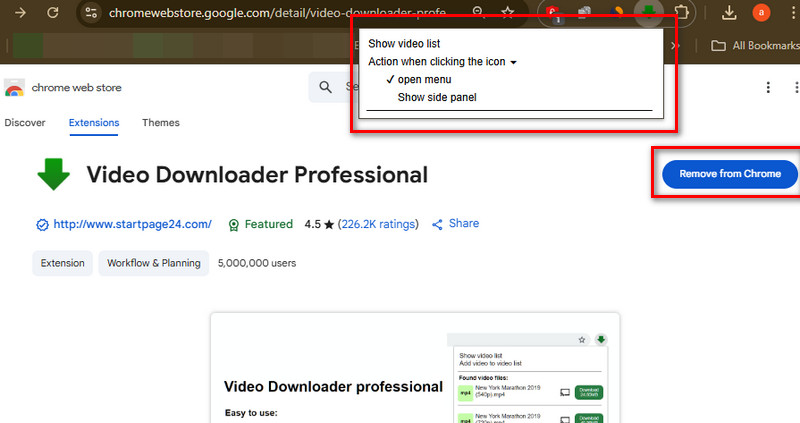Click the Chrome Web Store rainbow logo
The height and width of the screenshot is (423, 800).
coord(14,88)
